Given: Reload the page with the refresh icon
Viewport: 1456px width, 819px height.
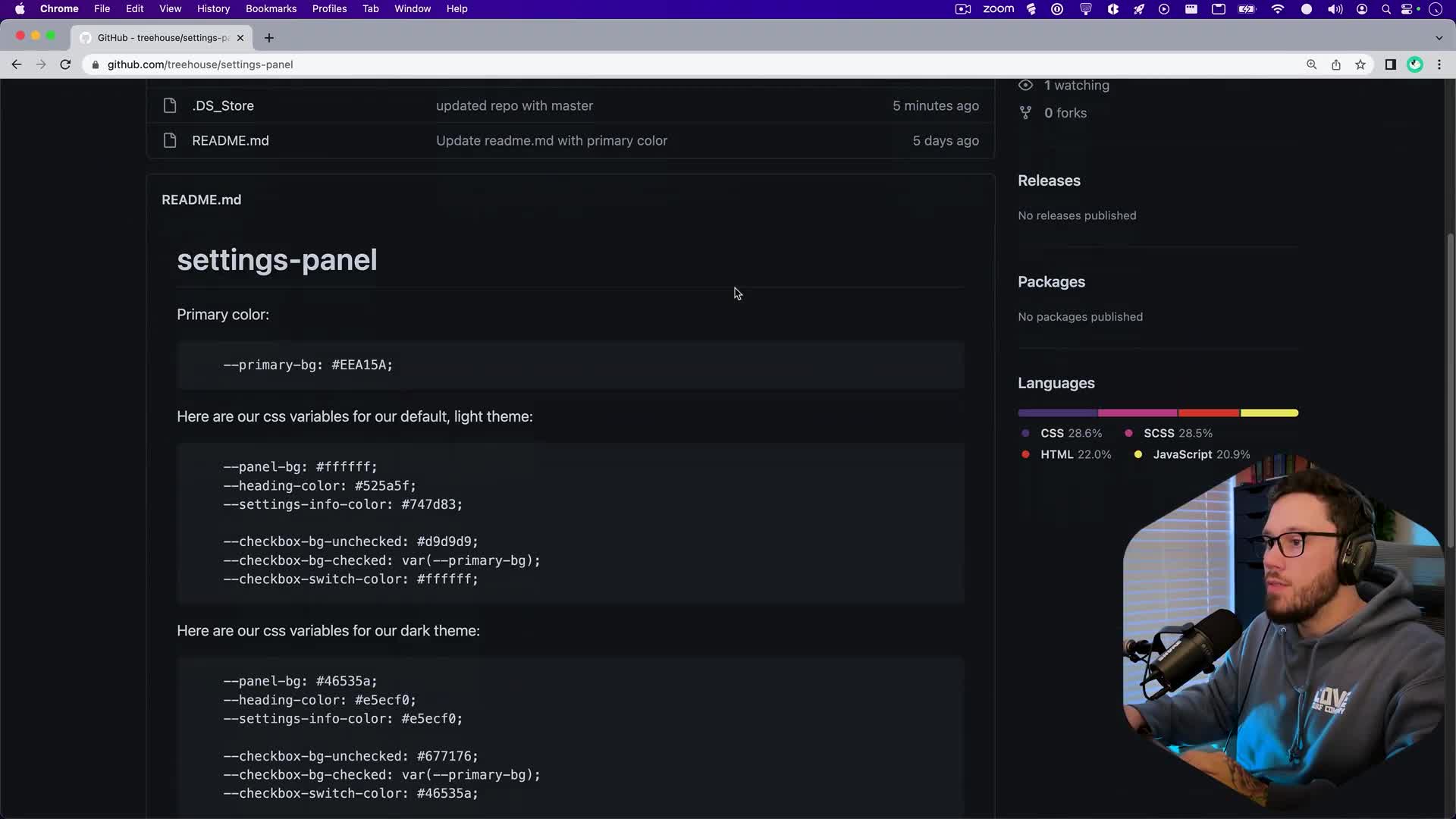Looking at the screenshot, I should tap(66, 64).
